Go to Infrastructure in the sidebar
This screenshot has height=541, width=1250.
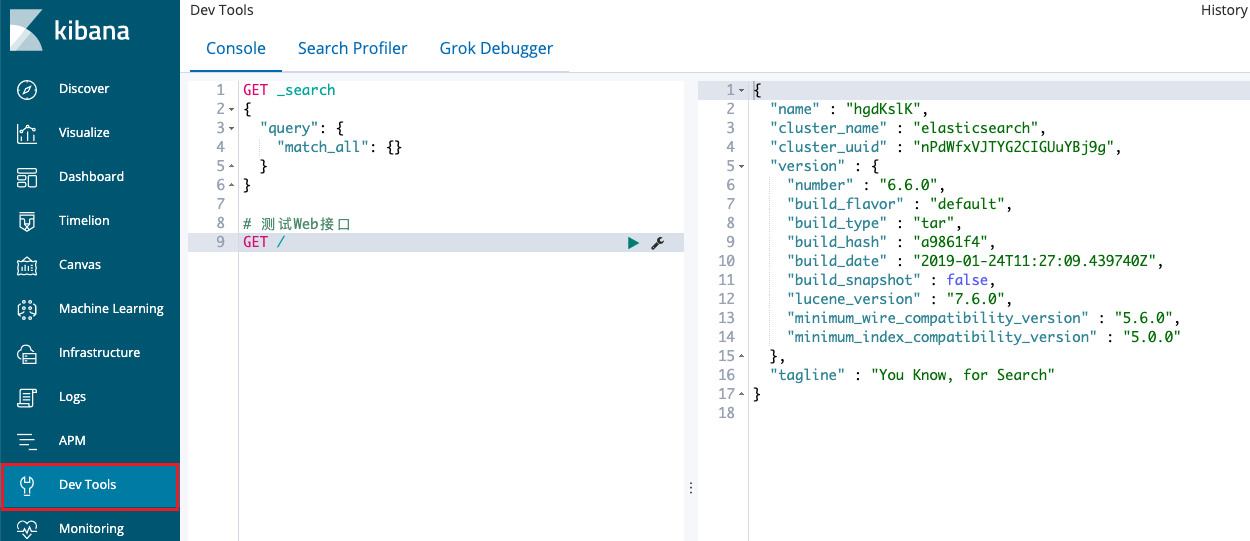(x=99, y=353)
